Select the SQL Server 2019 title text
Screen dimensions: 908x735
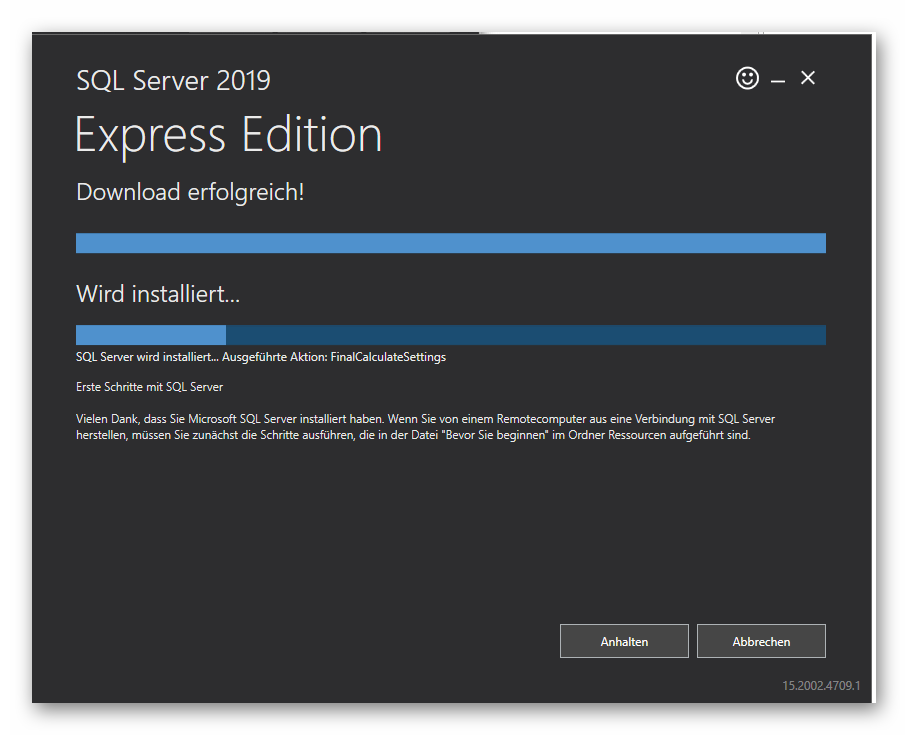click(x=173, y=80)
